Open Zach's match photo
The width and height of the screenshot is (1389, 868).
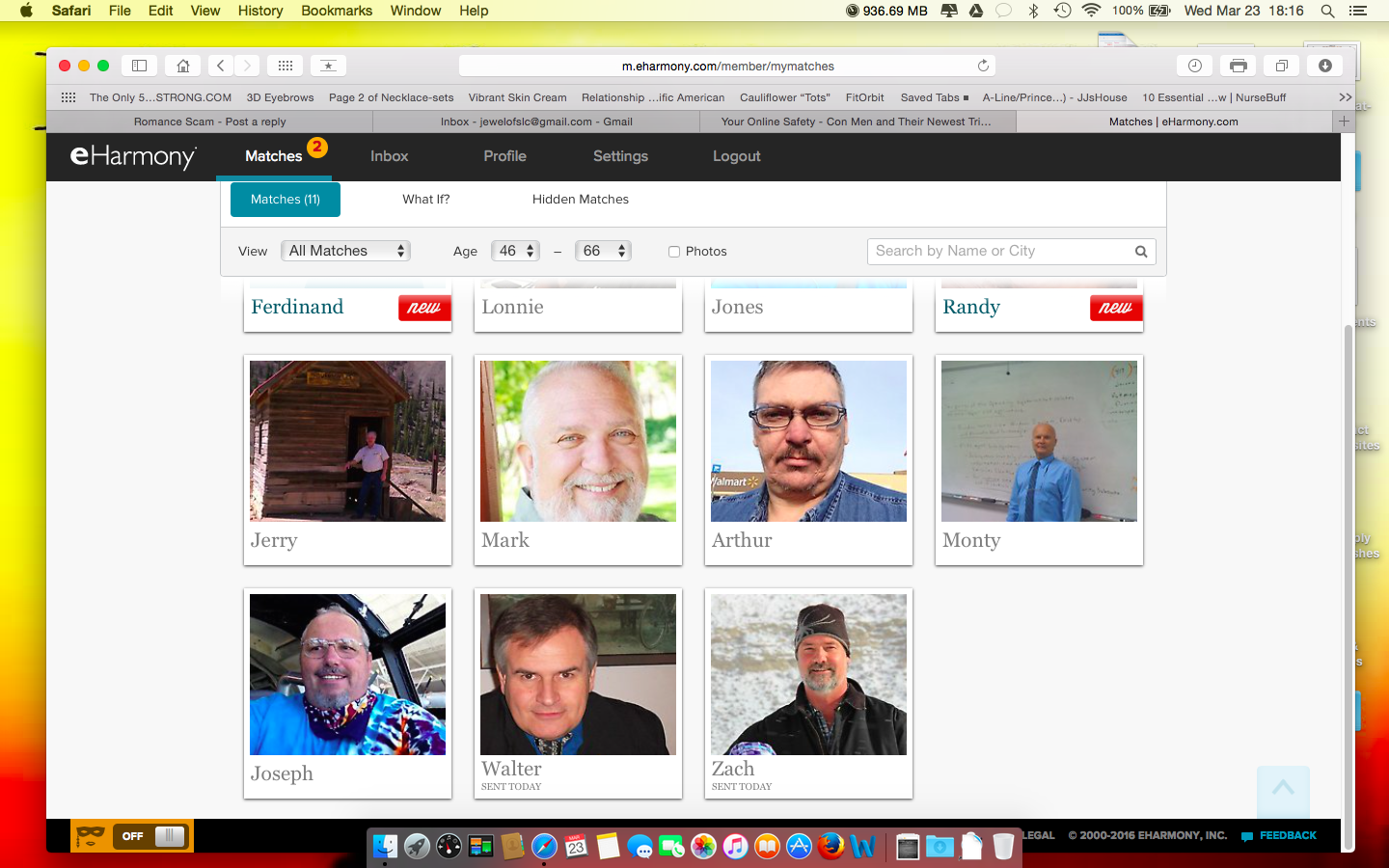tap(808, 674)
